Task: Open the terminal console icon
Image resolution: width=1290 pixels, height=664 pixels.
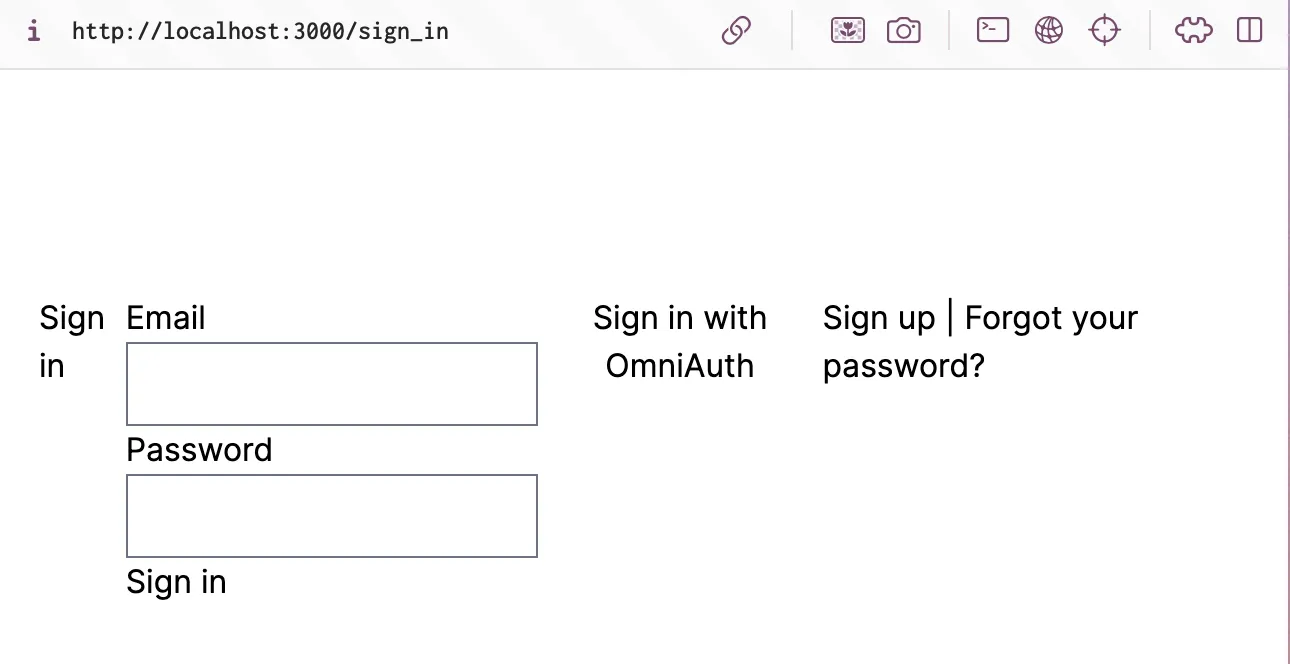Action: coord(993,31)
